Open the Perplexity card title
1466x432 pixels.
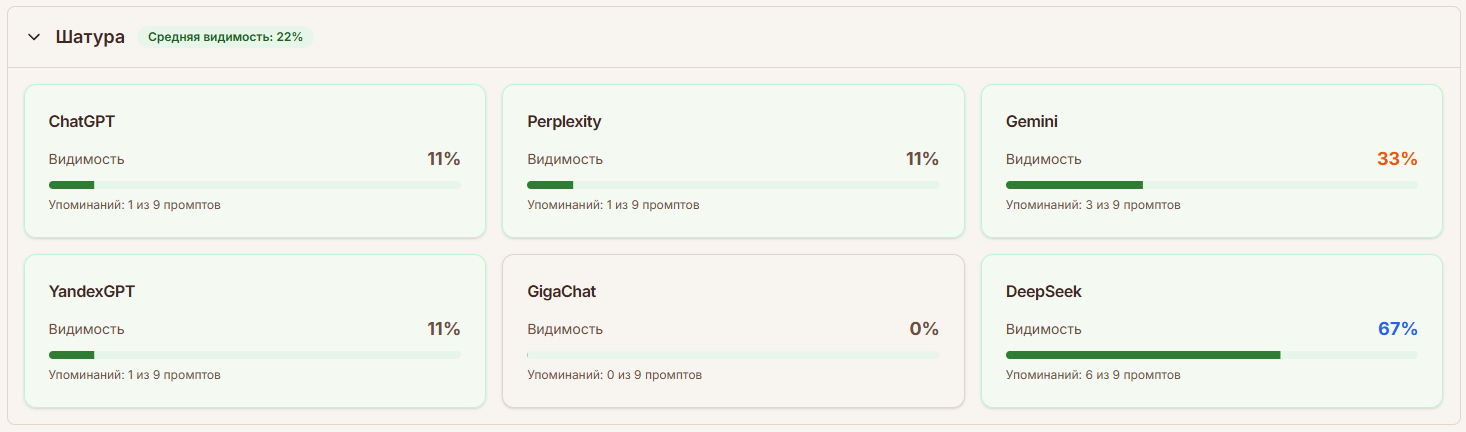click(x=564, y=122)
